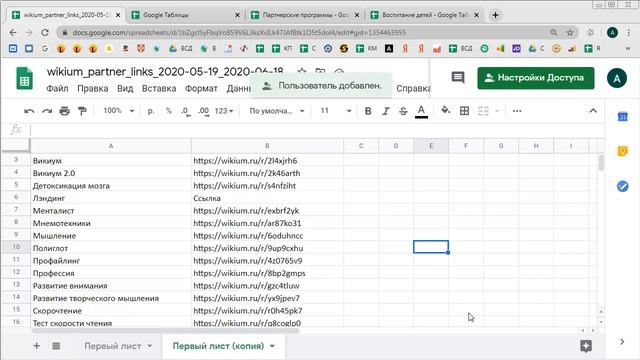Decrease decimal places
This screenshot has height=360, width=640.
click(186, 111)
